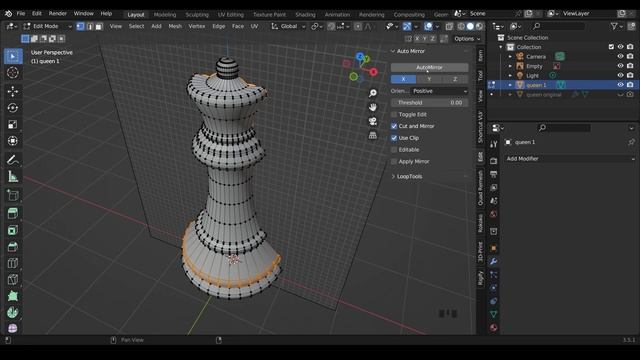Toggle the camera view icon
The width and height of the screenshot is (640, 360).
click(373, 121)
